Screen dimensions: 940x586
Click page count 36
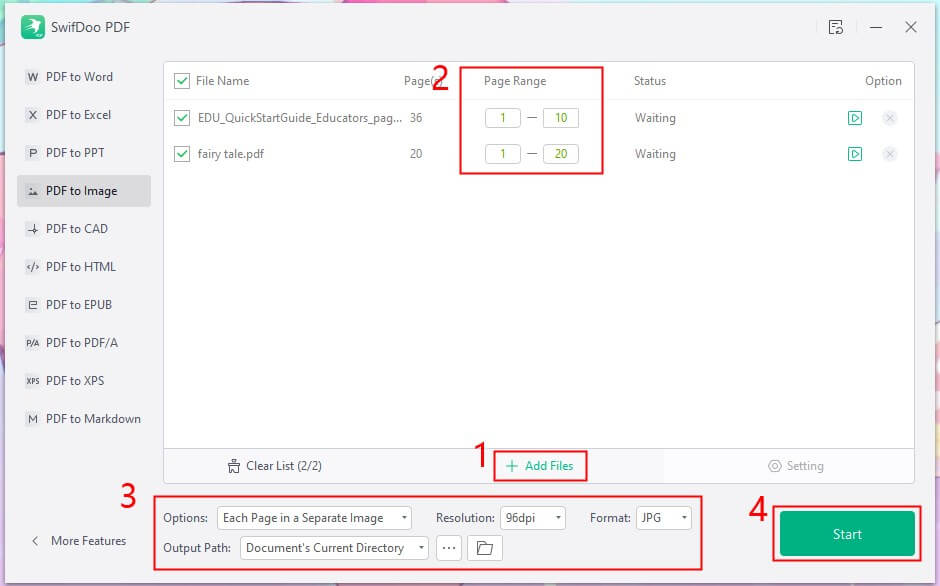pos(416,118)
